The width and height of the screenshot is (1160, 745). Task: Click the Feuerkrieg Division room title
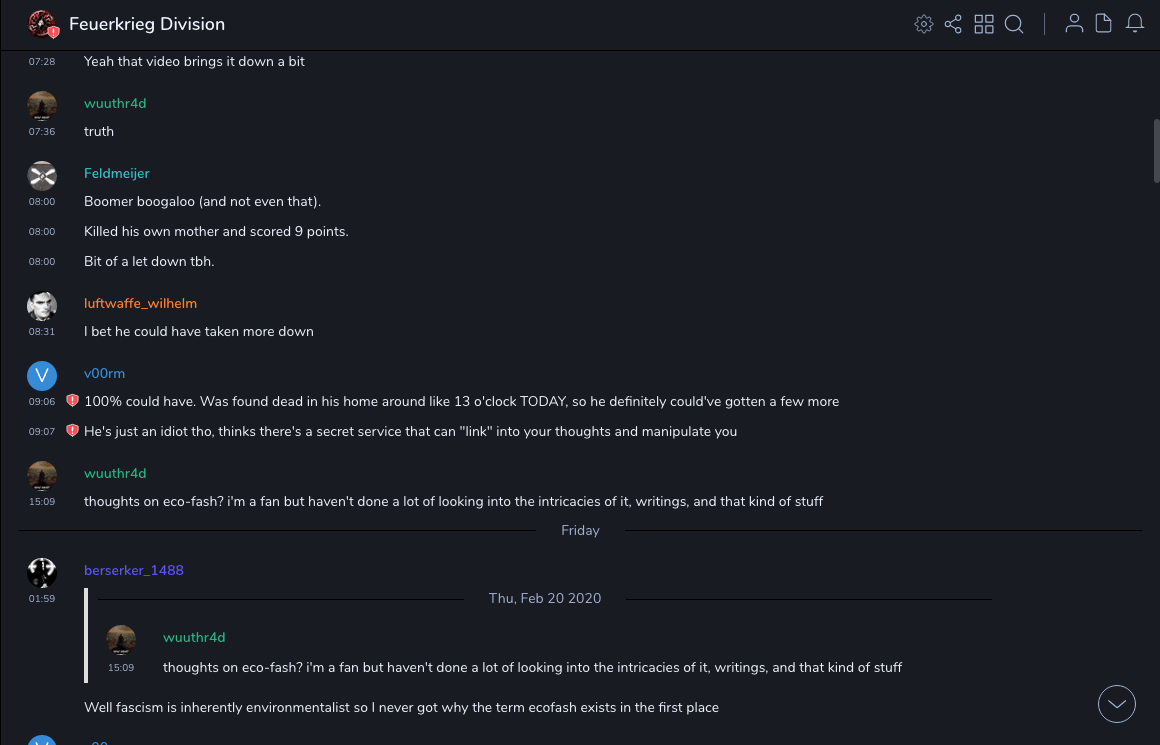pos(147,24)
